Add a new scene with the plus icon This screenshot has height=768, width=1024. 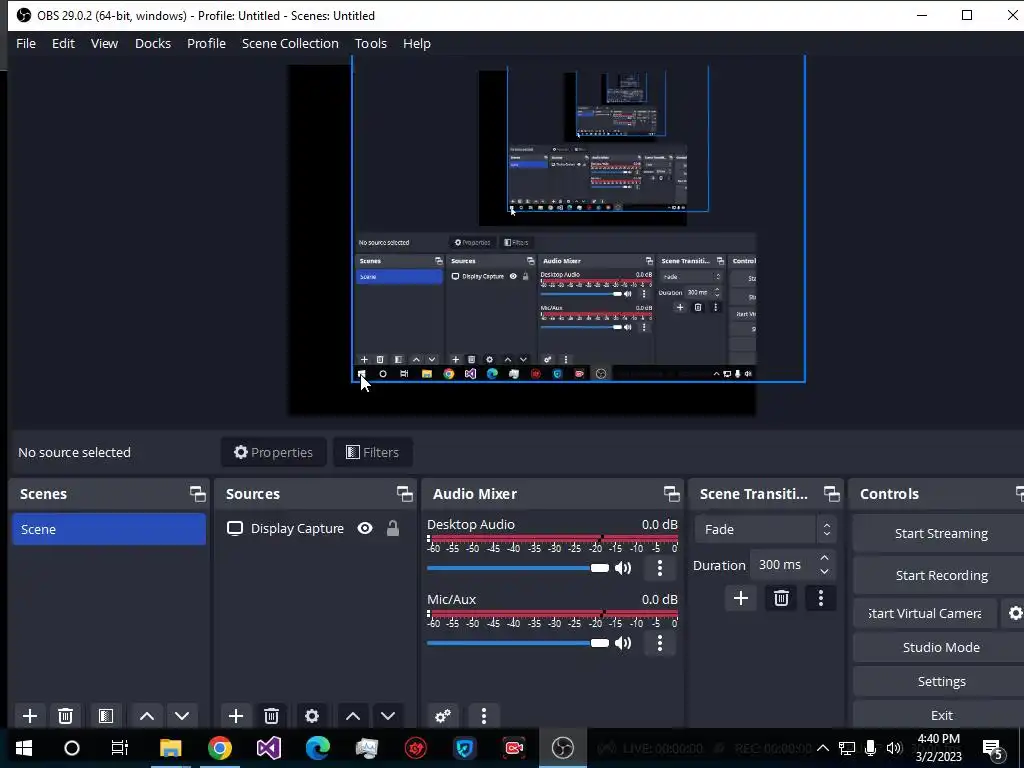click(29, 716)
